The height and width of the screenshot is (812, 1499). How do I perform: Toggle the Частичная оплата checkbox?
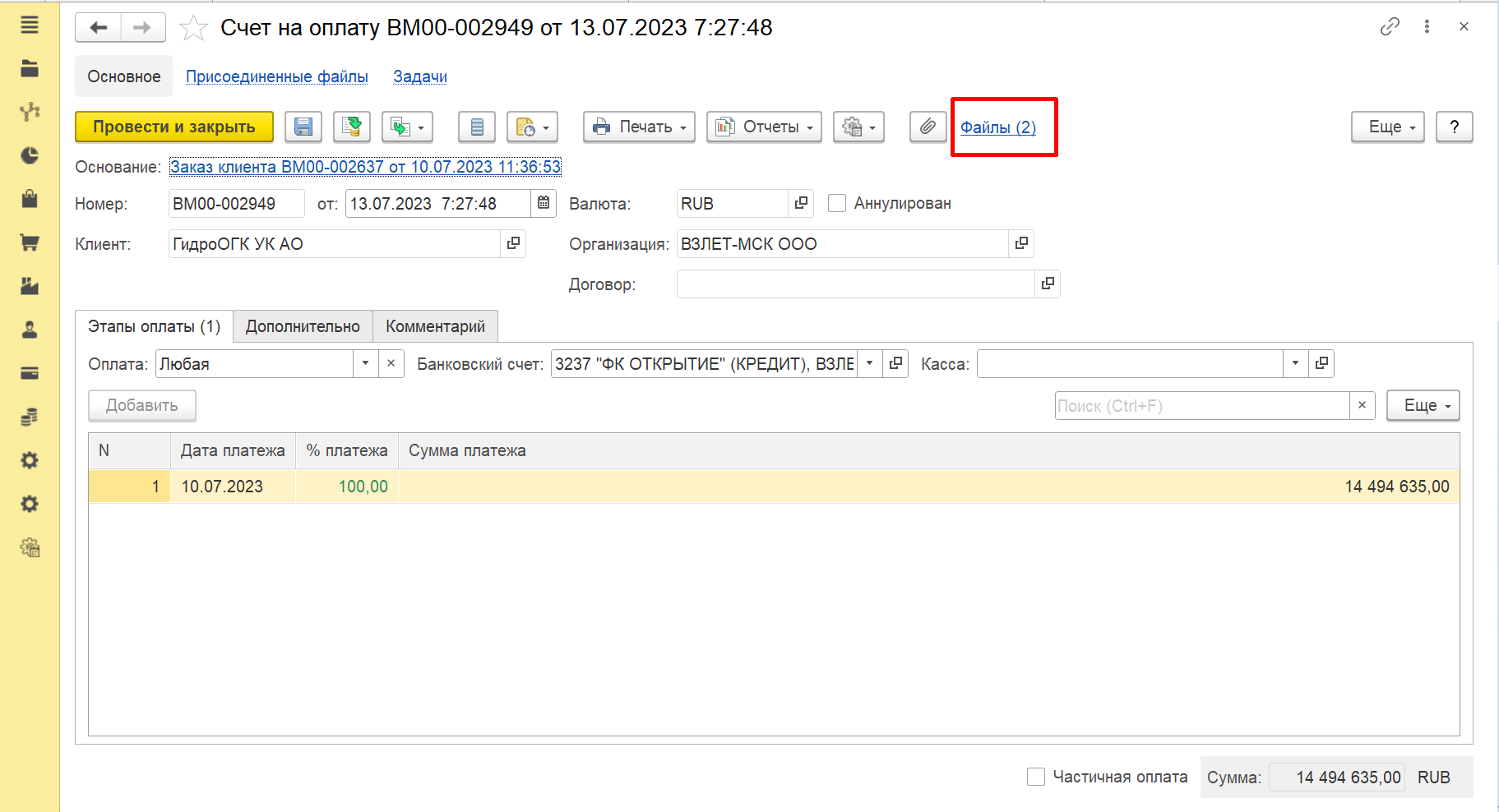(1036, 777)
